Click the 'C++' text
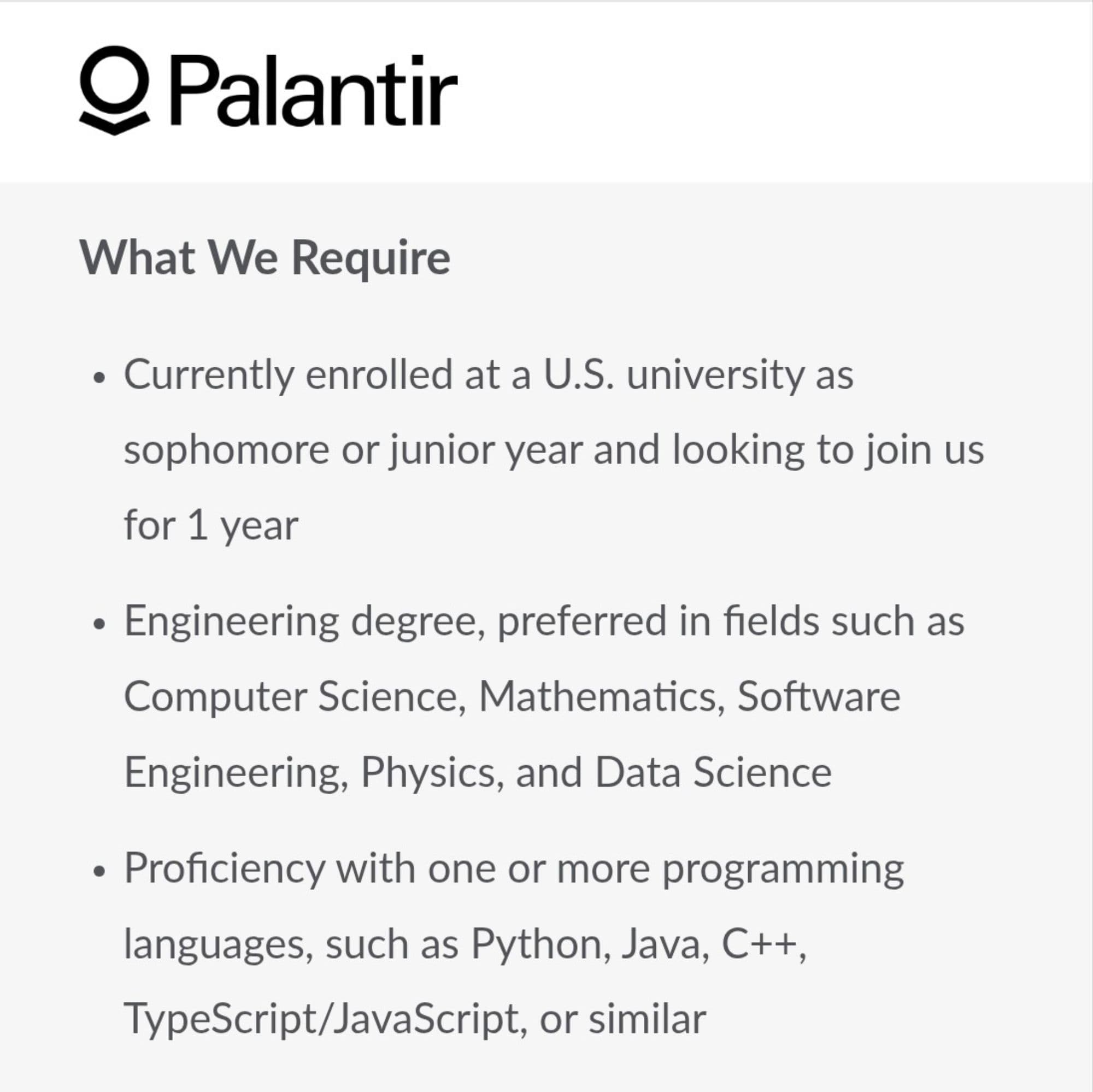 tap(759, 944)
